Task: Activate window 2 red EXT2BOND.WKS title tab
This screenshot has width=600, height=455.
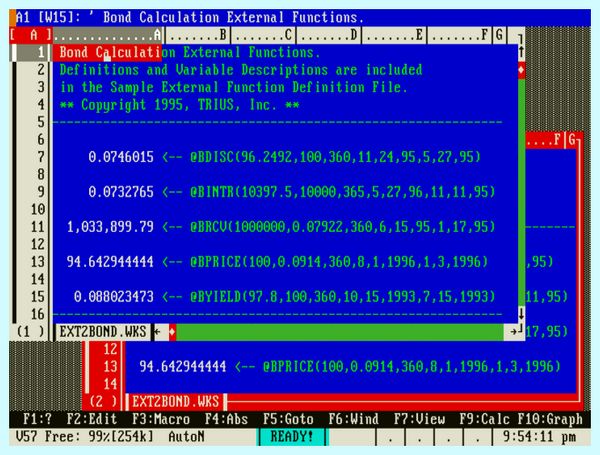Action: click(176, 402)
